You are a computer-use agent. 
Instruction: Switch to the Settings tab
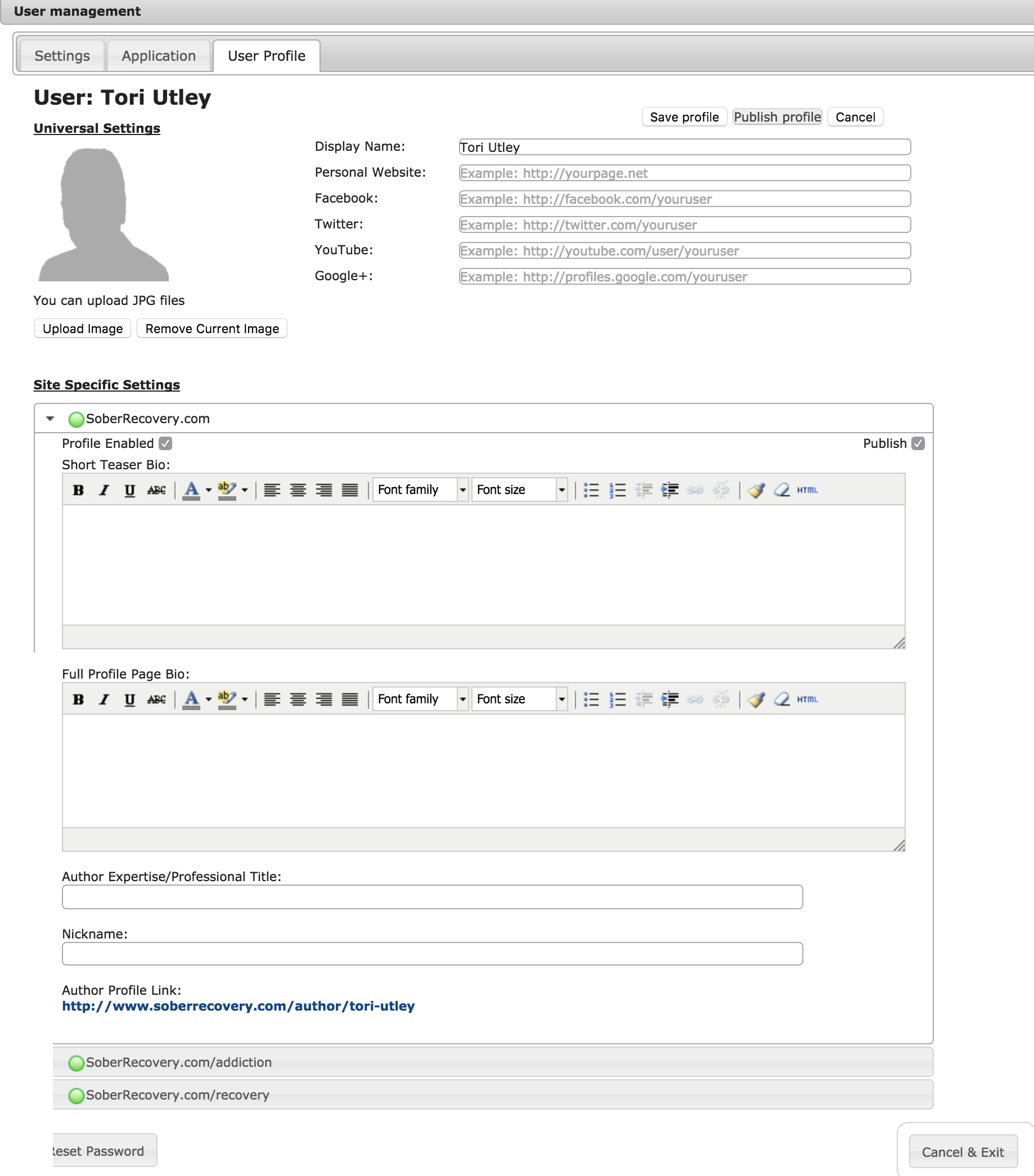62,56
